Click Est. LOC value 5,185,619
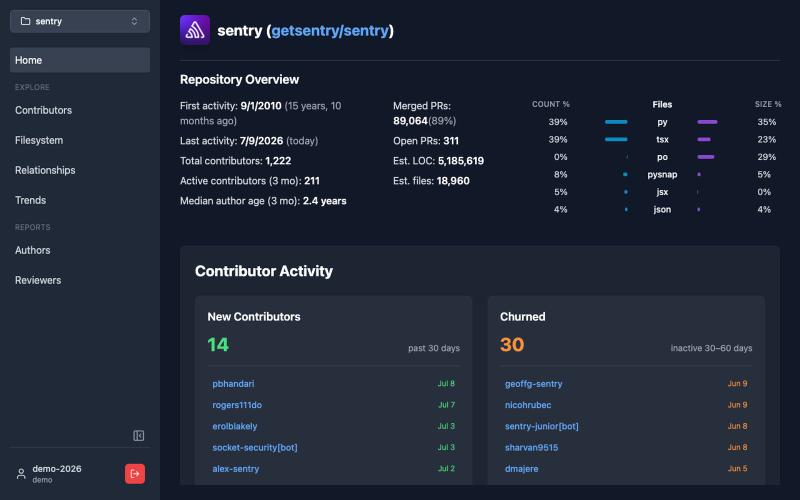 click(461, 161)
